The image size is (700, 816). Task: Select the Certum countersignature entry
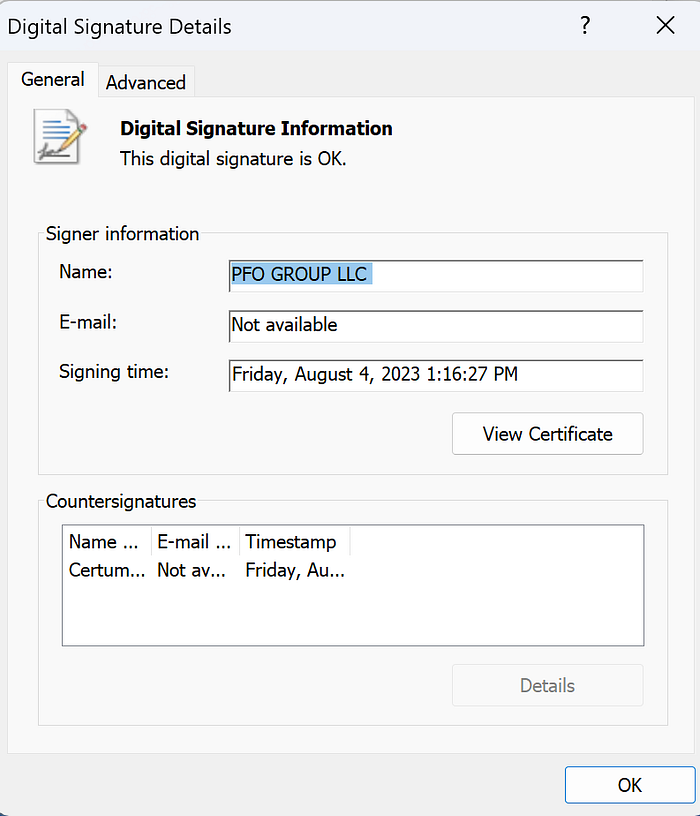(107, 571)
